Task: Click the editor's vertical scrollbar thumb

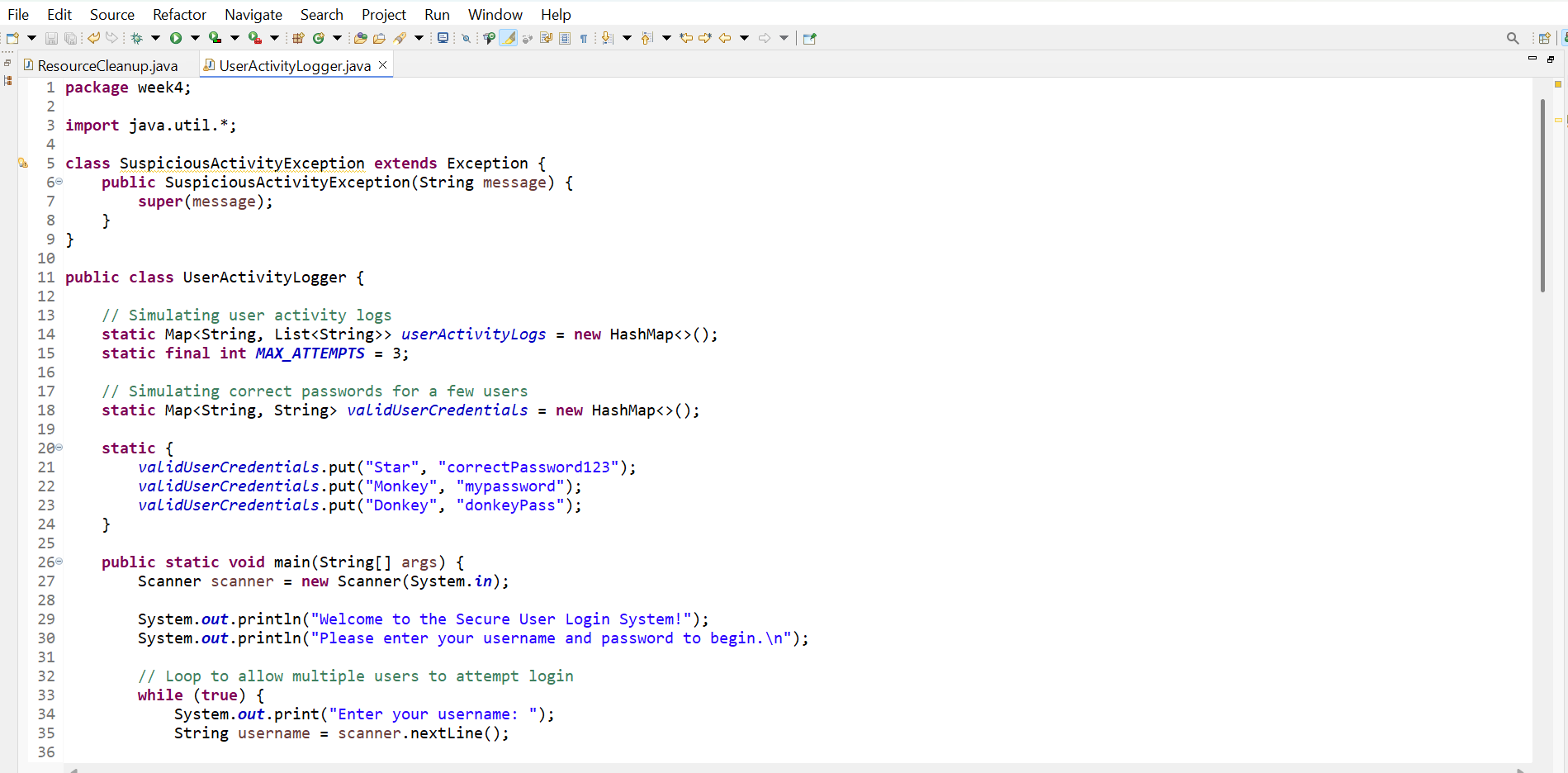Action: [x=1542, y=196]
